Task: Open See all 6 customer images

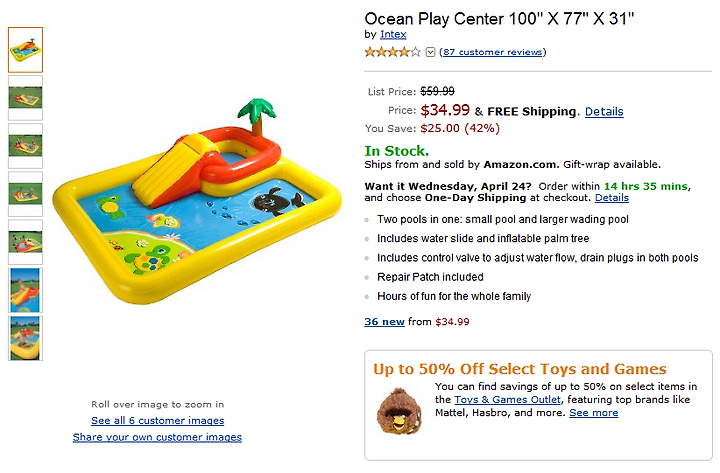Action: tap(158, 421)
